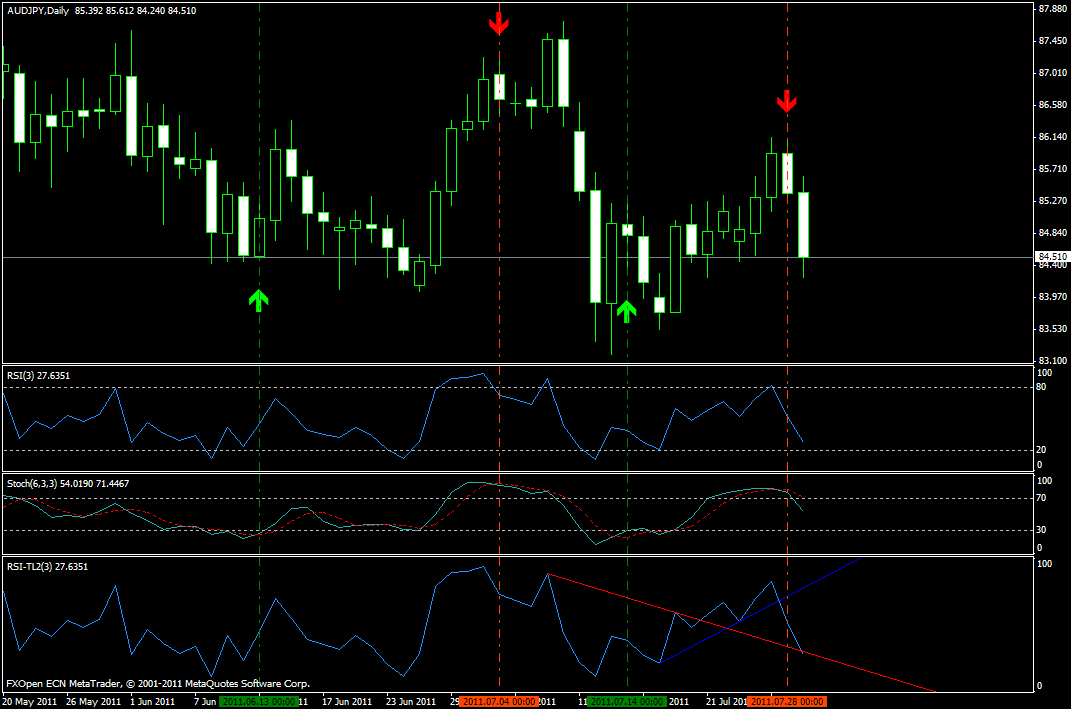The image size is (1071, 709).
Task: Click the orange 2011.07.04 date label
Action: (500, 701)
